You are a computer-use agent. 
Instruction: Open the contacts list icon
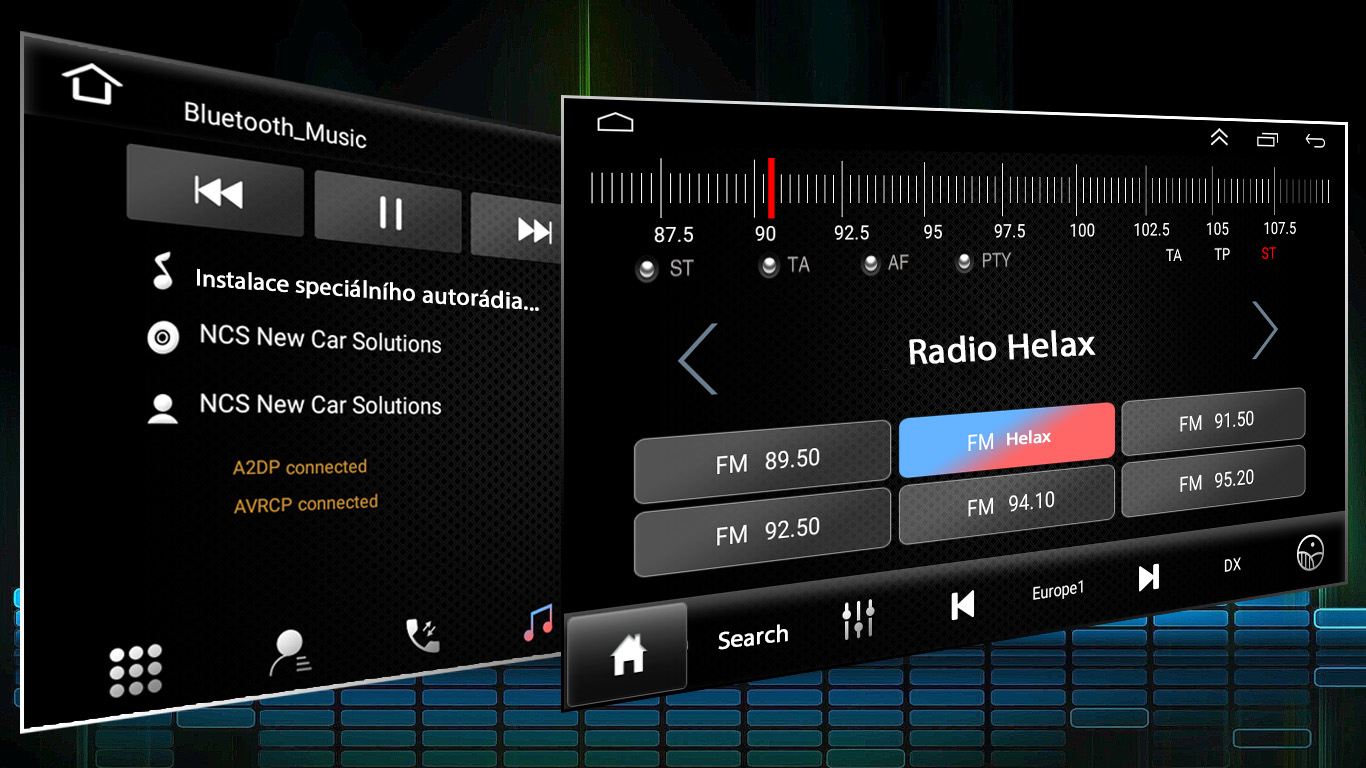292,652
